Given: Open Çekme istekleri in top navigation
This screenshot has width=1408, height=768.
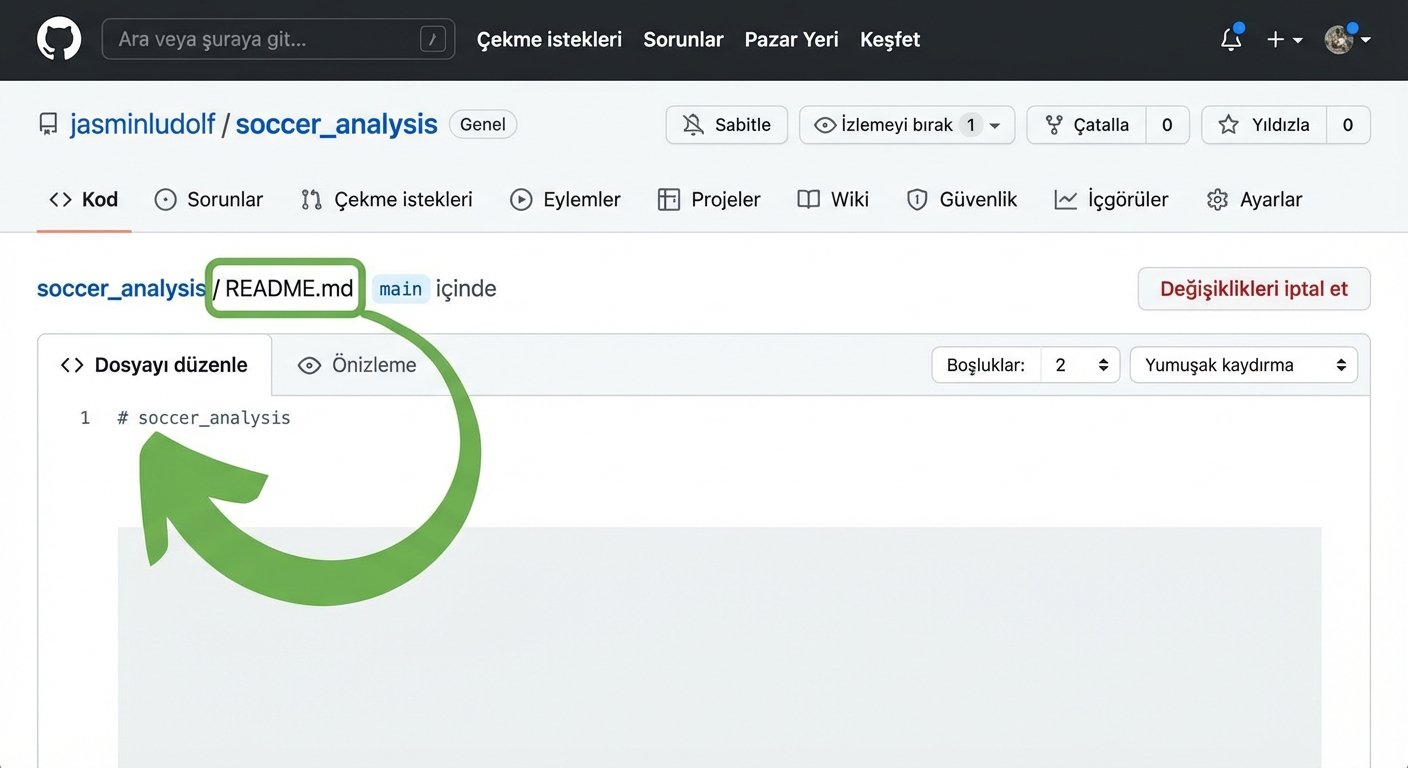Looking at the screenshot, I should (549, 40).
